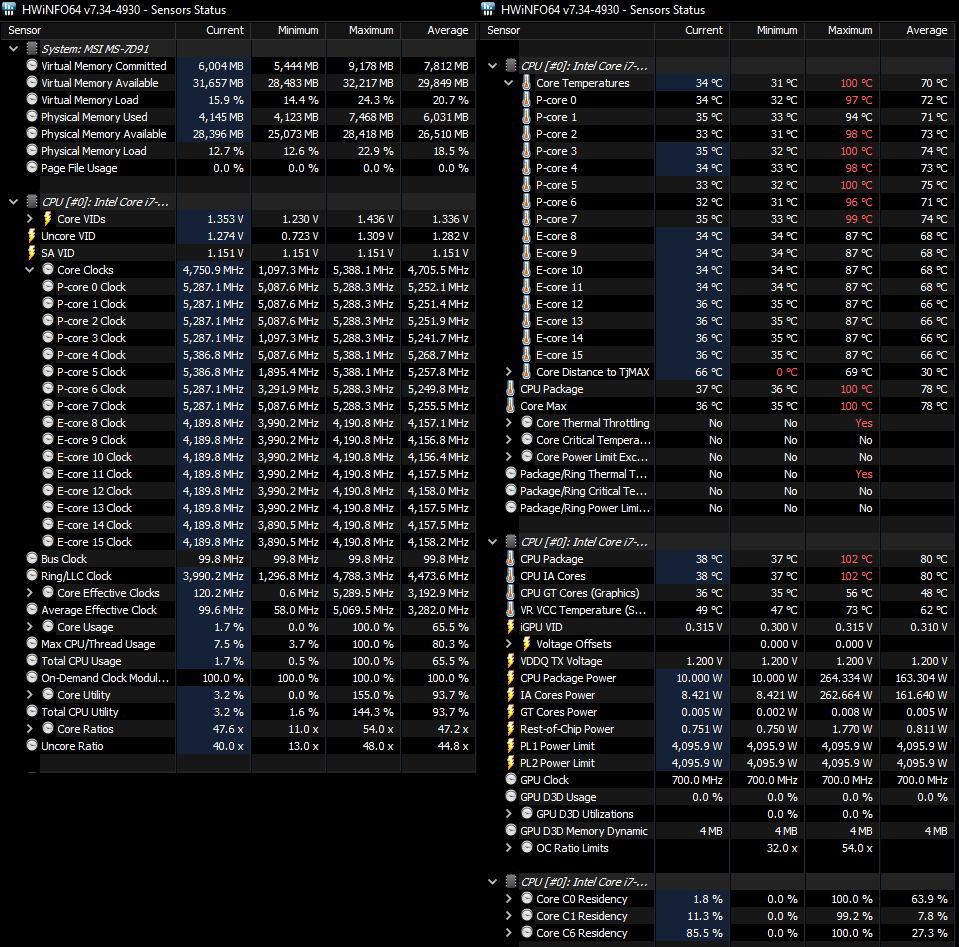
Task: Click the Average column header in right window
Action: tap(918, 30)
